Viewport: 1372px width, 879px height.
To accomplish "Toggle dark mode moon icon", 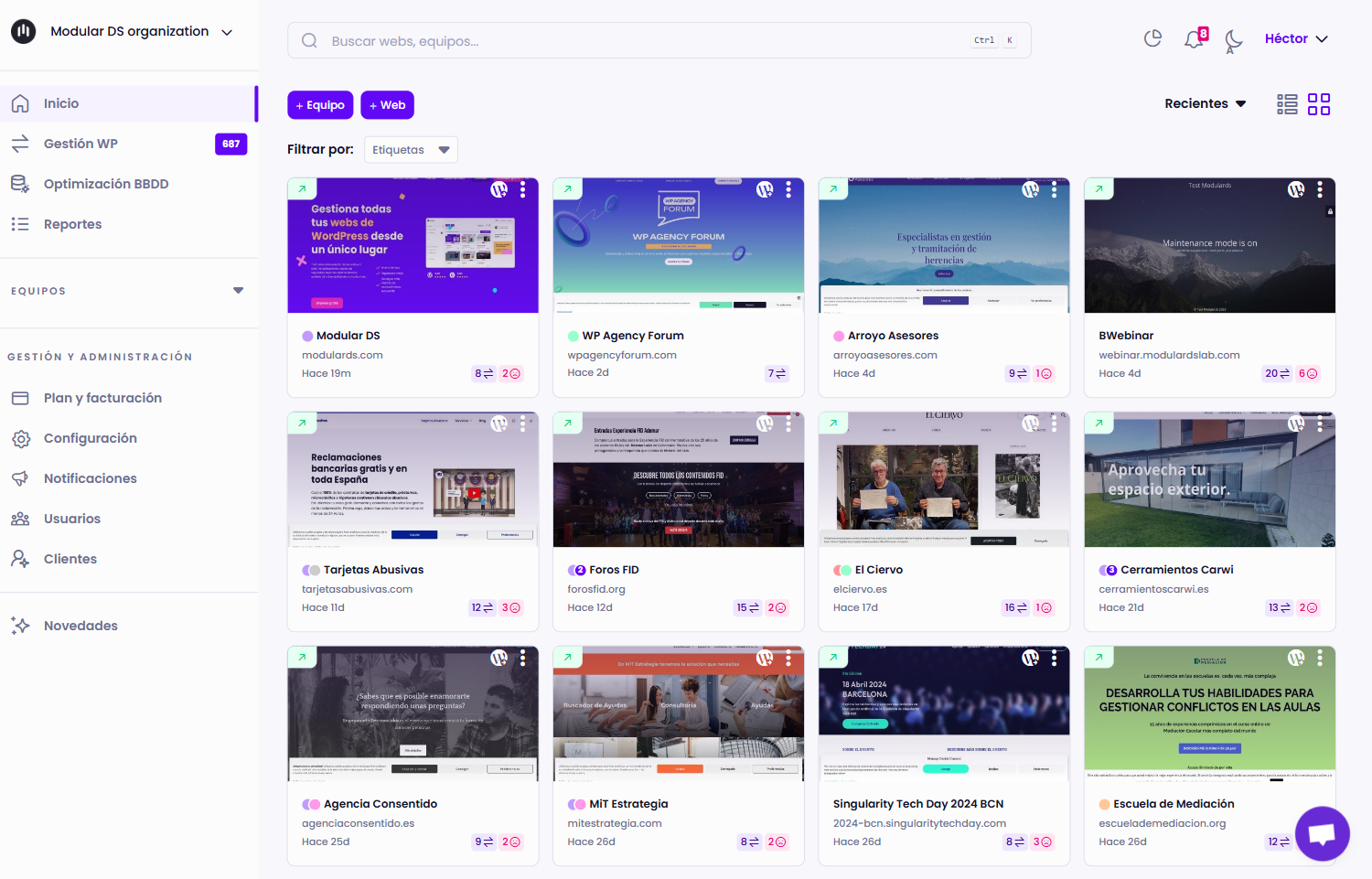I will 1234,40.
